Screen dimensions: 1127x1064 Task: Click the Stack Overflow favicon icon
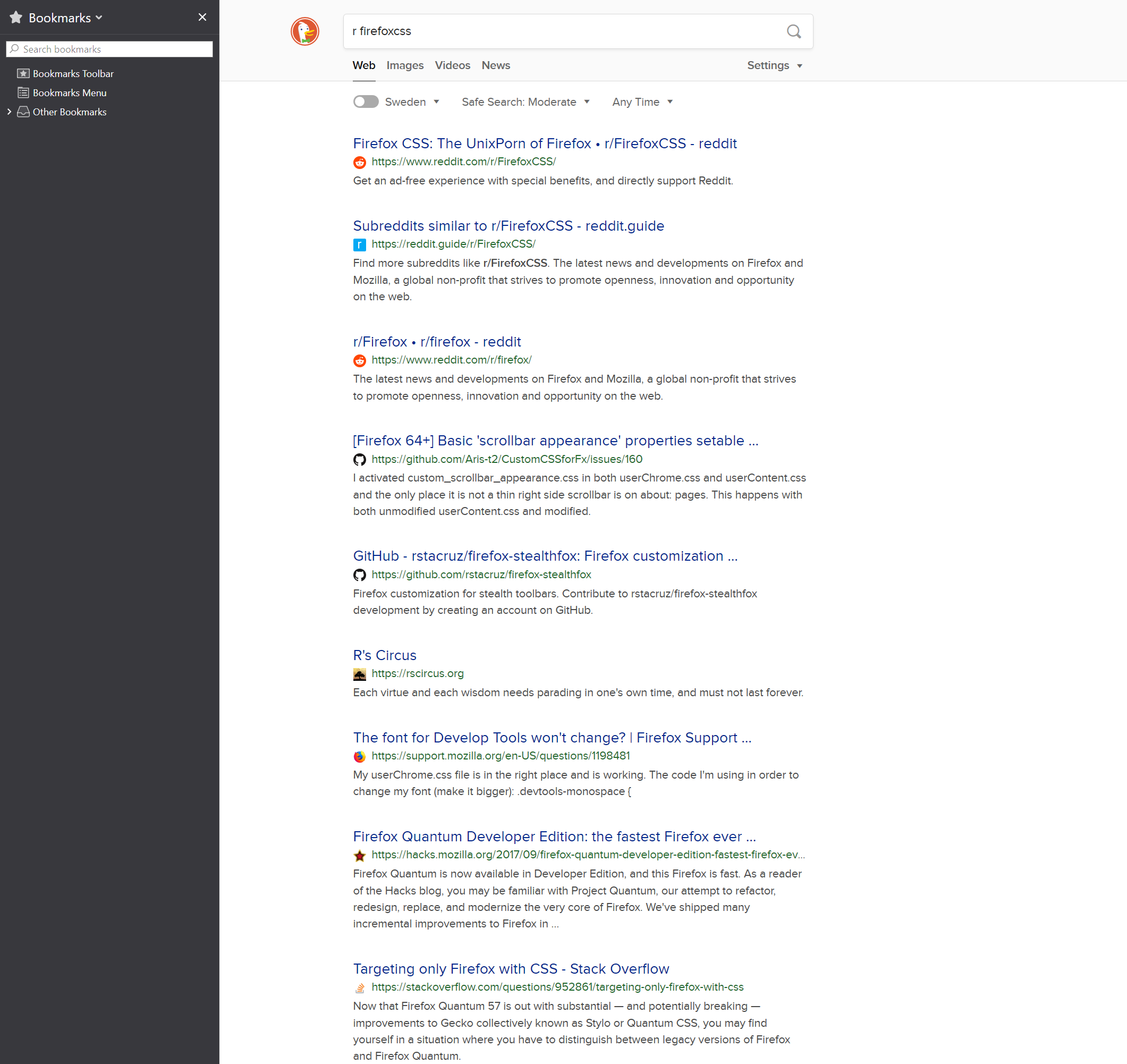pyautogui.click(x=359, y=987)
